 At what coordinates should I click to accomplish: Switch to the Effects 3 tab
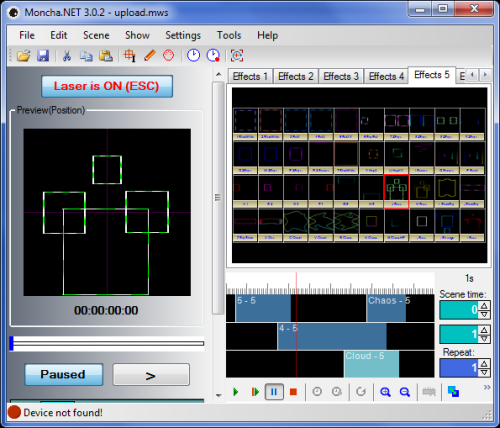(x=341, y=76)
